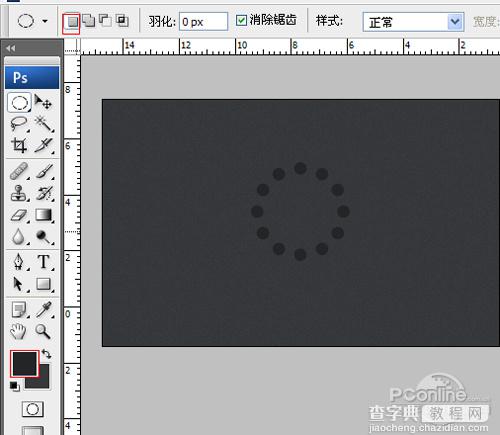Select the Magic Wand tool

pyautogui.click(x=44, y=124)
